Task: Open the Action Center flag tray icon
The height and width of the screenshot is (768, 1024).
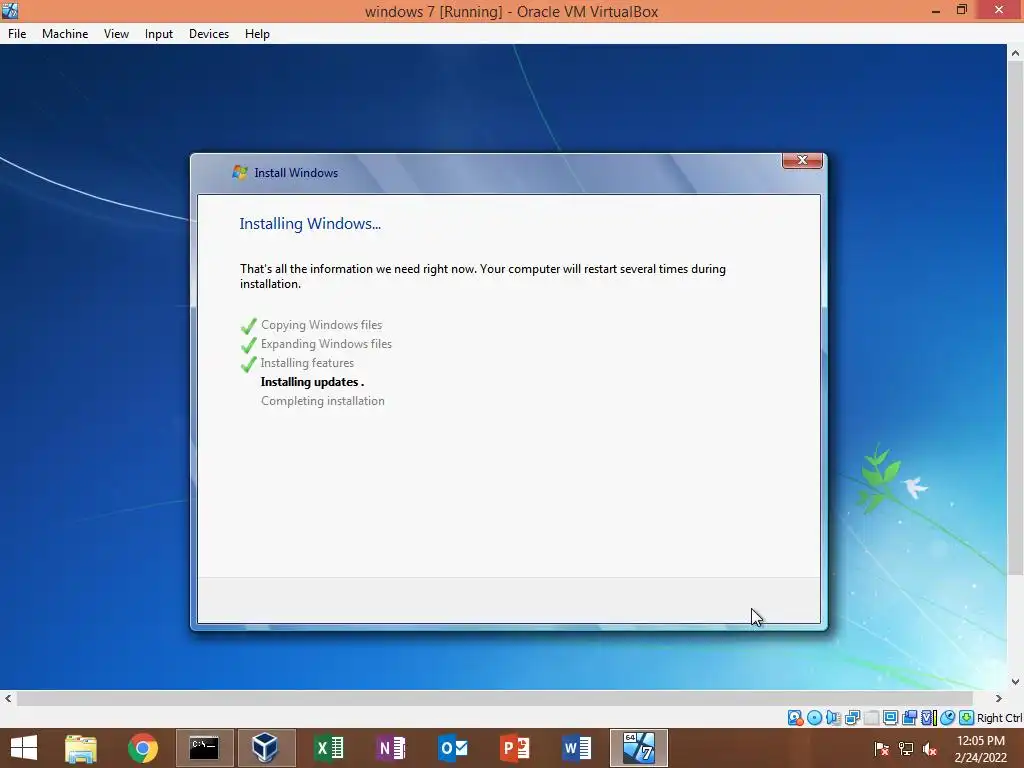Action: click(x=881, y=748)
